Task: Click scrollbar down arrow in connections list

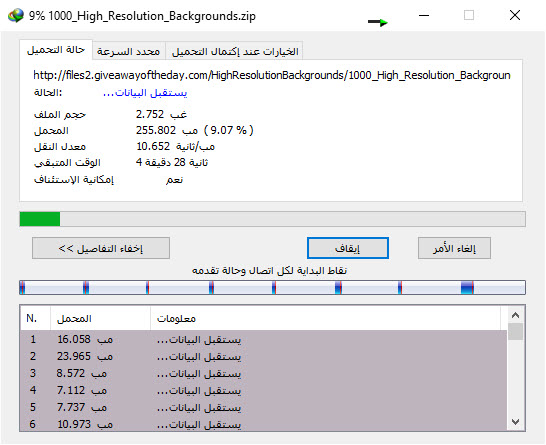Action: (x=516, y=422)
